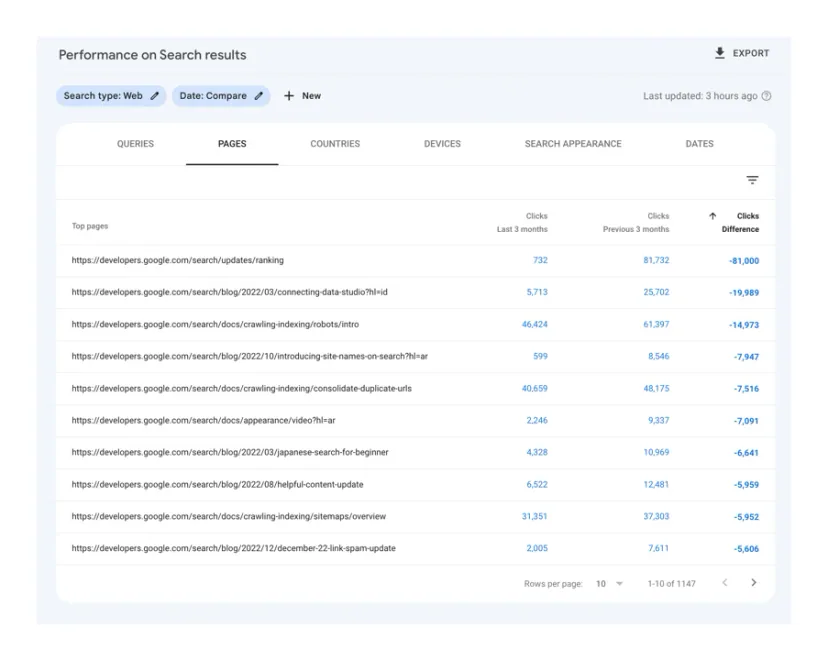
Task: Open the Search Appearance tab
Action: [x=573, y=144]
